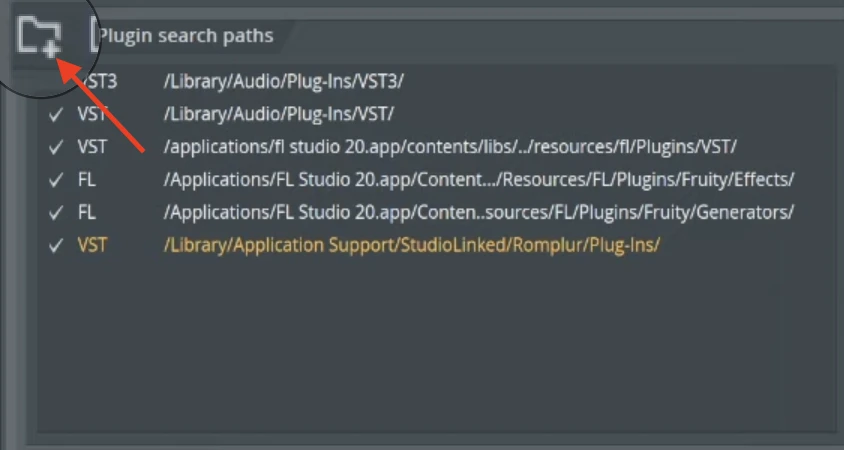This screenshot has height=450, width=844.
Task: Select the StudioLinked/Romplur/Plug-Ins/ path text
Action: tap(411, 246)
